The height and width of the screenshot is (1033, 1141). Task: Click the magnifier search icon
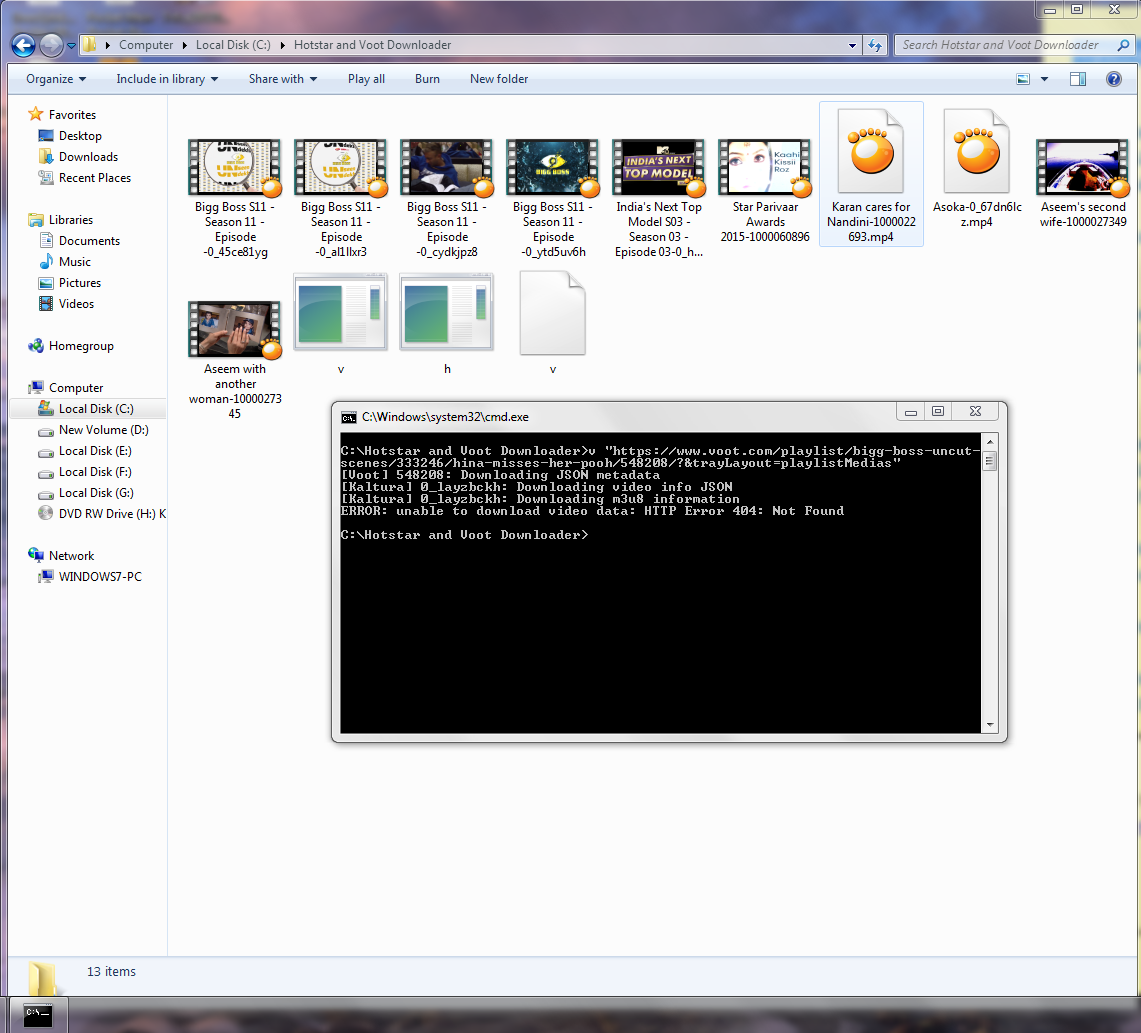(1123, 45)
